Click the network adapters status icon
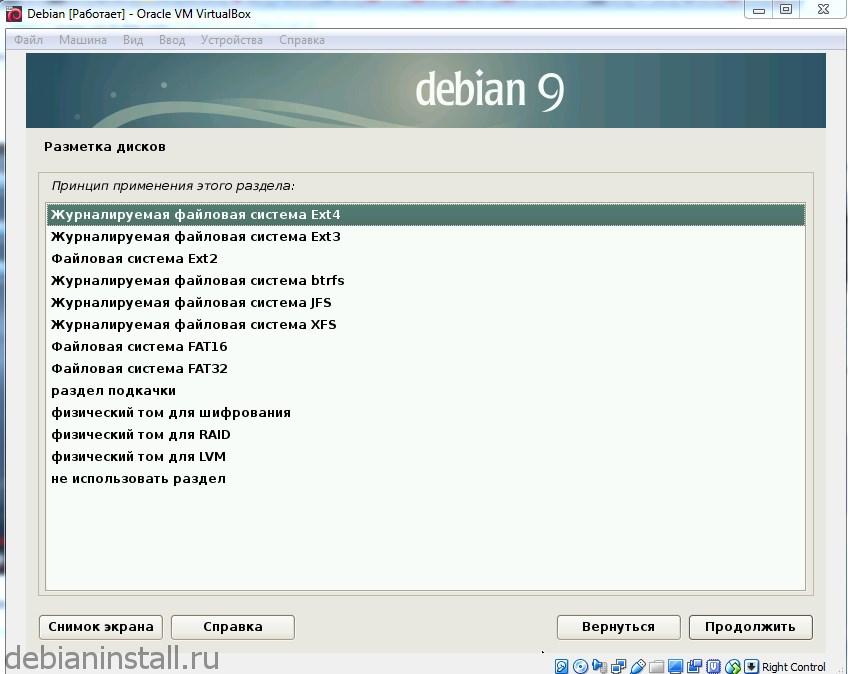 pyautogui.click(x=618, y=665)
